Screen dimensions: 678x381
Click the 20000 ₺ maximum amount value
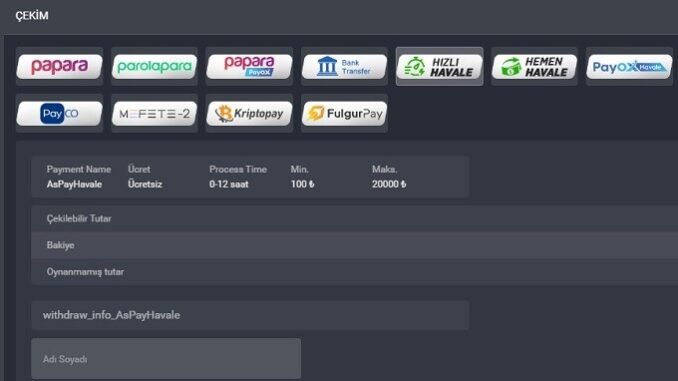(389, 184)
